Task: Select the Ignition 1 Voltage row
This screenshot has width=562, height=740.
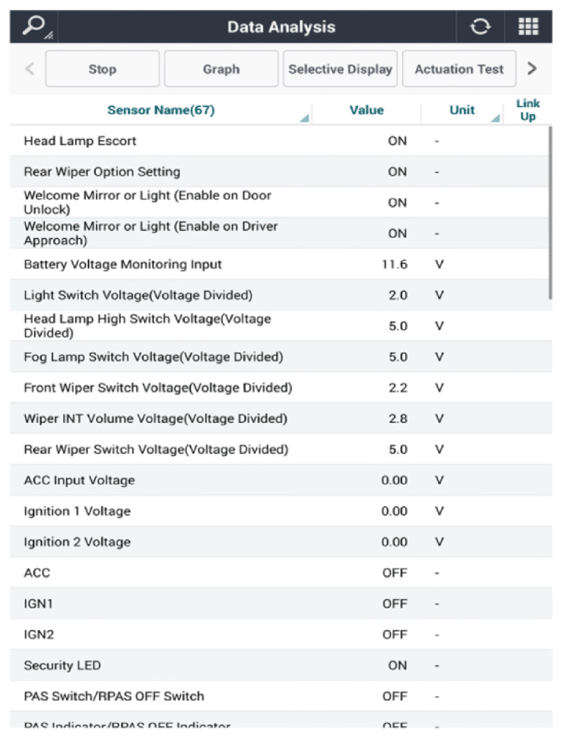Action: (x=281, y=511)
